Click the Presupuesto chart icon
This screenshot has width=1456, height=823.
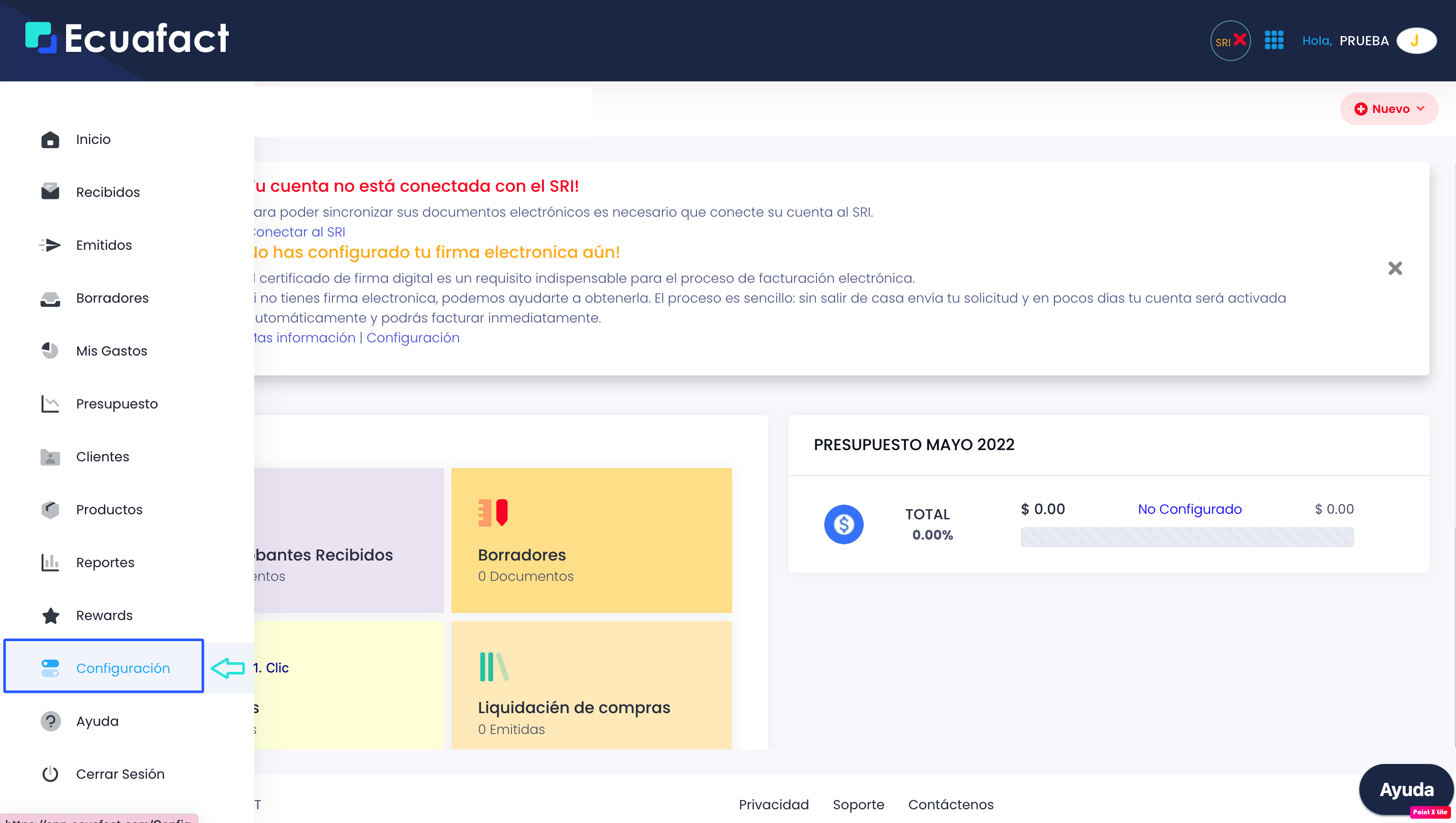(50, 403)
